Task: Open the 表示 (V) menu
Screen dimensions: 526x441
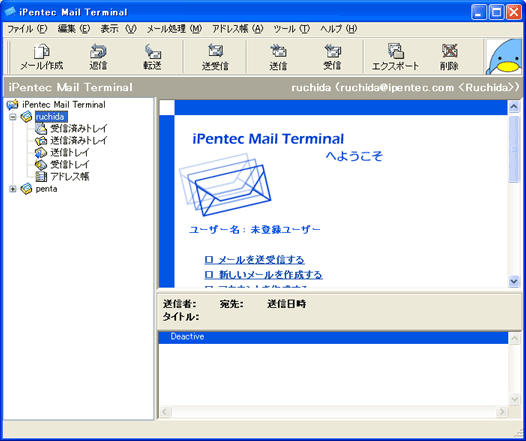Action: pyautogui.click(x=119, y=29)
